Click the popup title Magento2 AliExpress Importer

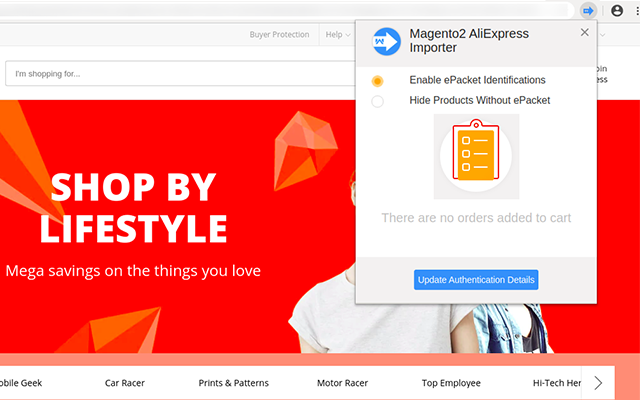click(x=469, y=40)
